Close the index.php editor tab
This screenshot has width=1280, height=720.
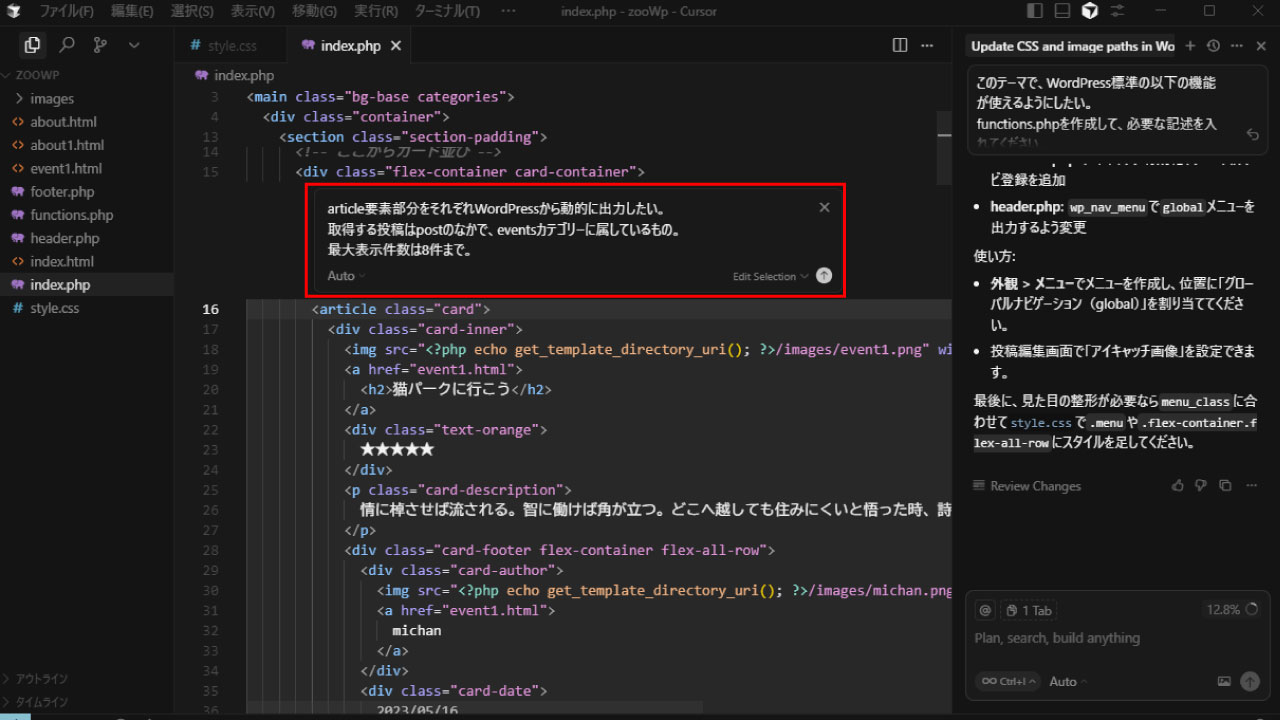(396, 46)
